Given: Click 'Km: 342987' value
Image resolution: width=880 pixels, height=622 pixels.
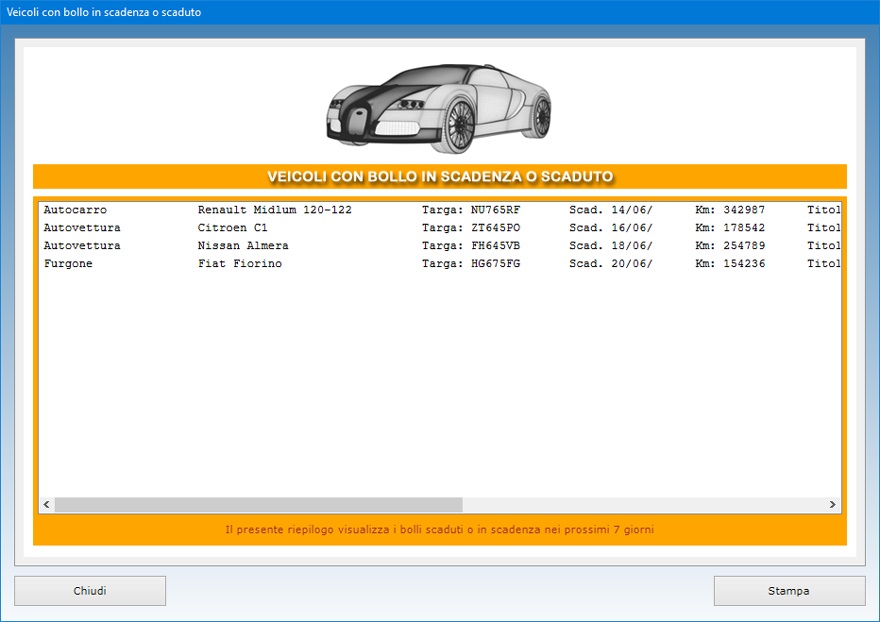Looking at the screenshot, I should [x=730, y=209].
